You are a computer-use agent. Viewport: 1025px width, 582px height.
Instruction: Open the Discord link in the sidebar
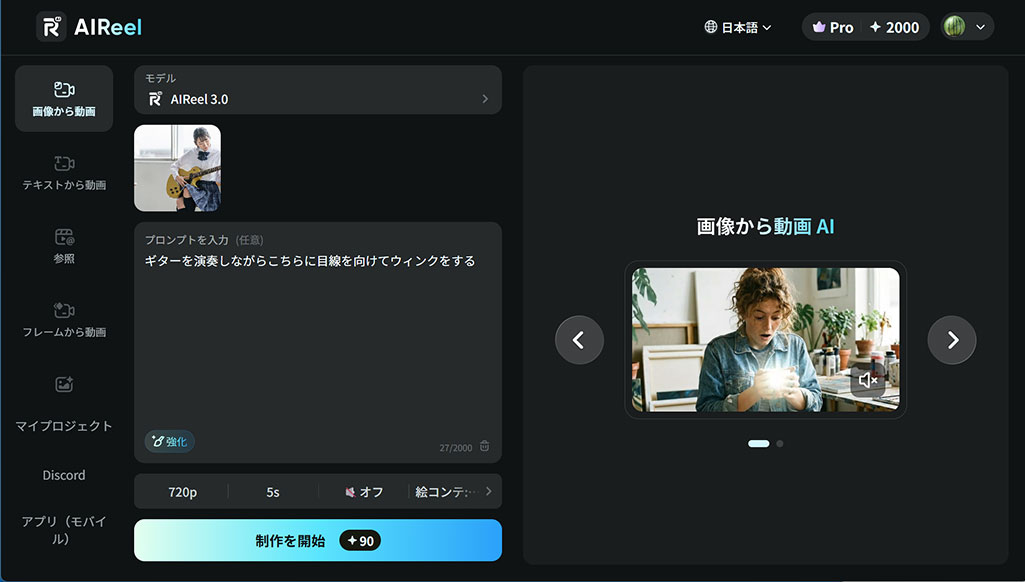(64, 475)
